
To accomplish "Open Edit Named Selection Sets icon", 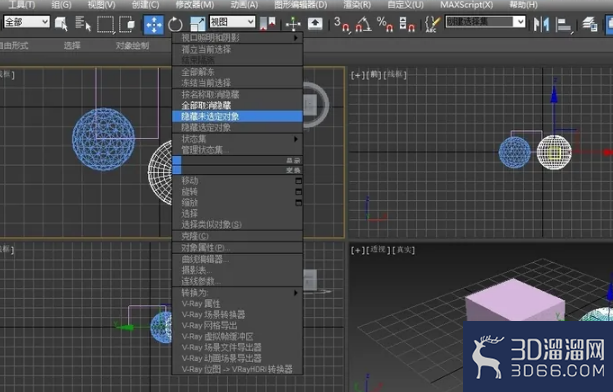I will (433, 24).
